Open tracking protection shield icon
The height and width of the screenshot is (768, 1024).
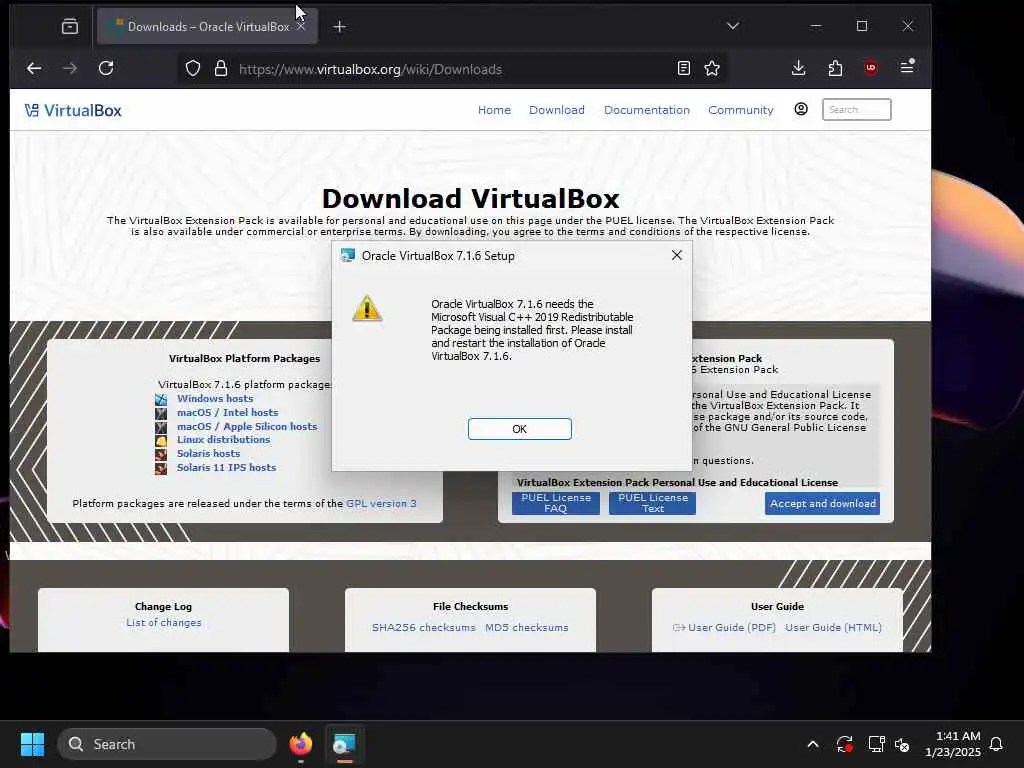click(x=193, y=69)
